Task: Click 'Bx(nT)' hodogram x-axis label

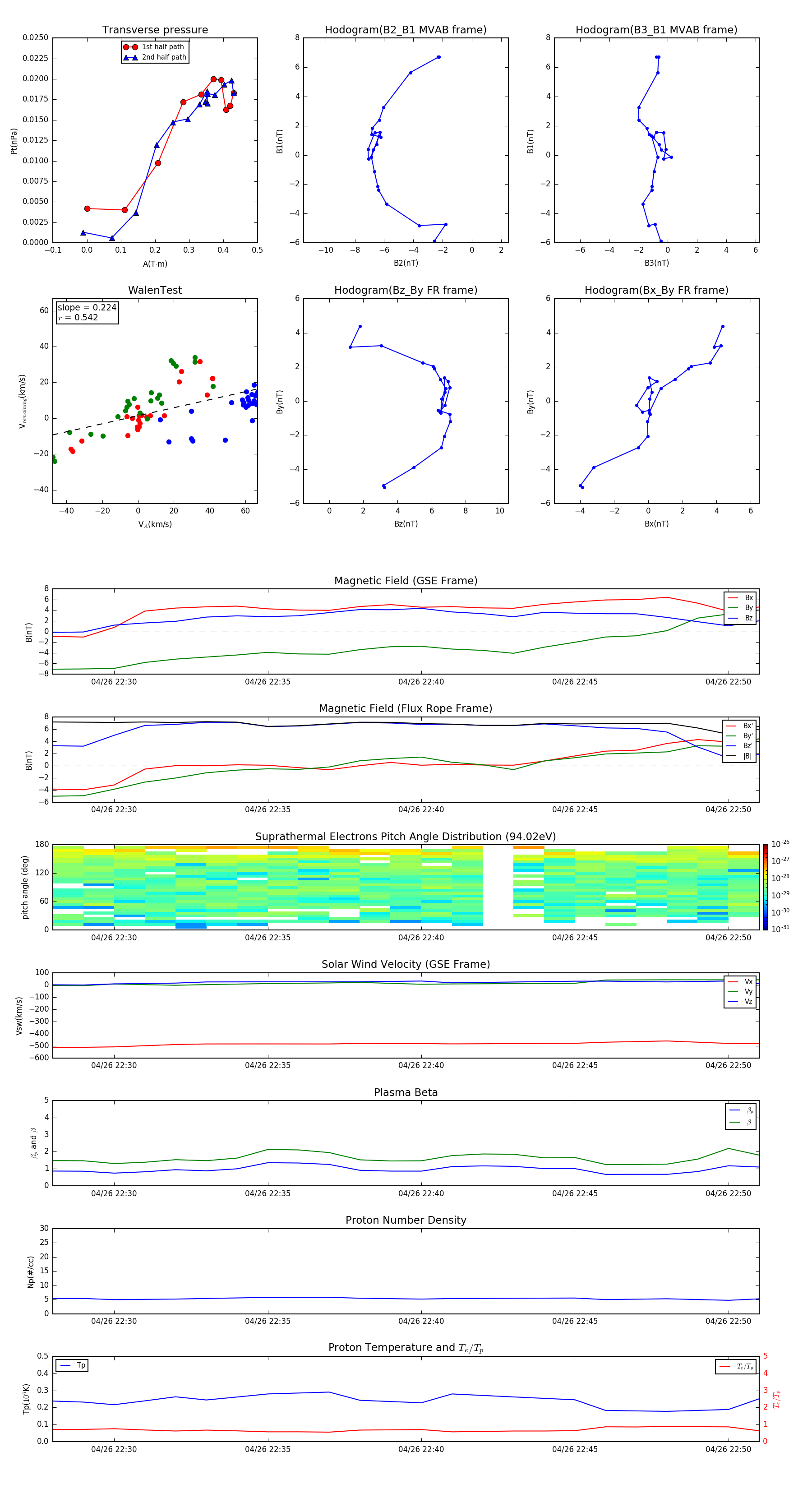Action: tap(656, 524)
